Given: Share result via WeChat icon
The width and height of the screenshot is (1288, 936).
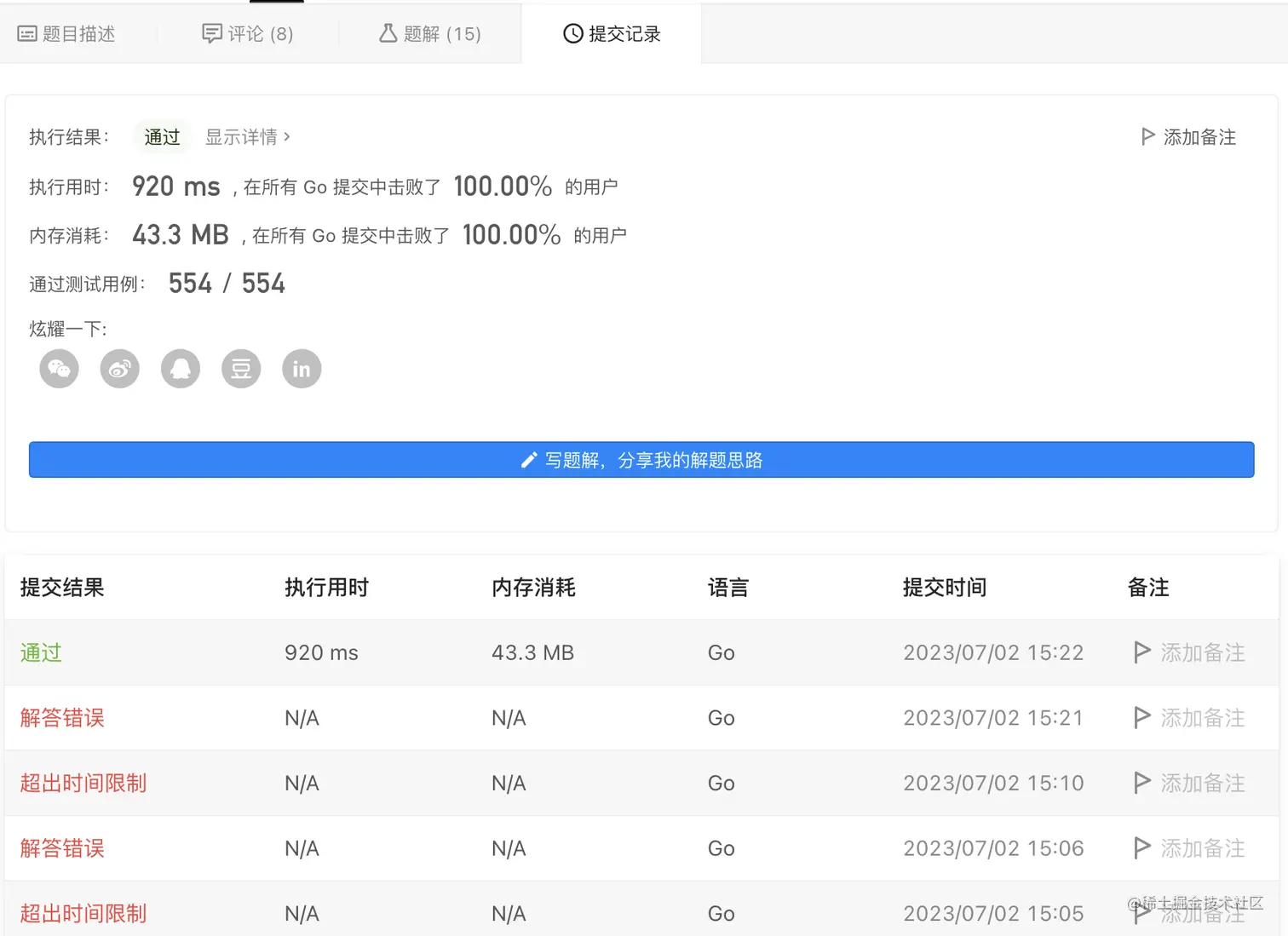Looking at the screenshot, I should click(59, 369).
